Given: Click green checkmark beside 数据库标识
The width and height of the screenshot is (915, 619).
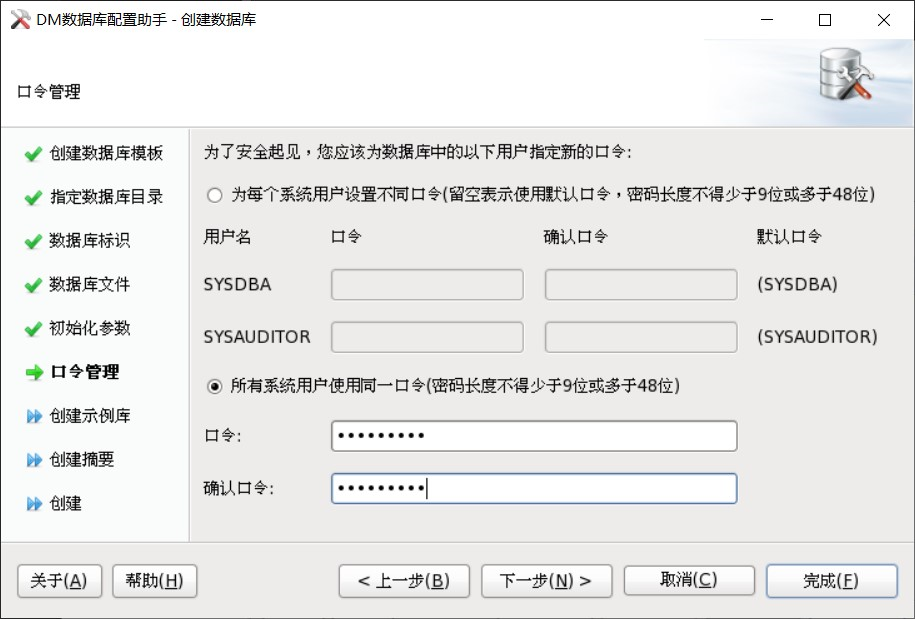Looking at the screenshot, I should (34, 241).
